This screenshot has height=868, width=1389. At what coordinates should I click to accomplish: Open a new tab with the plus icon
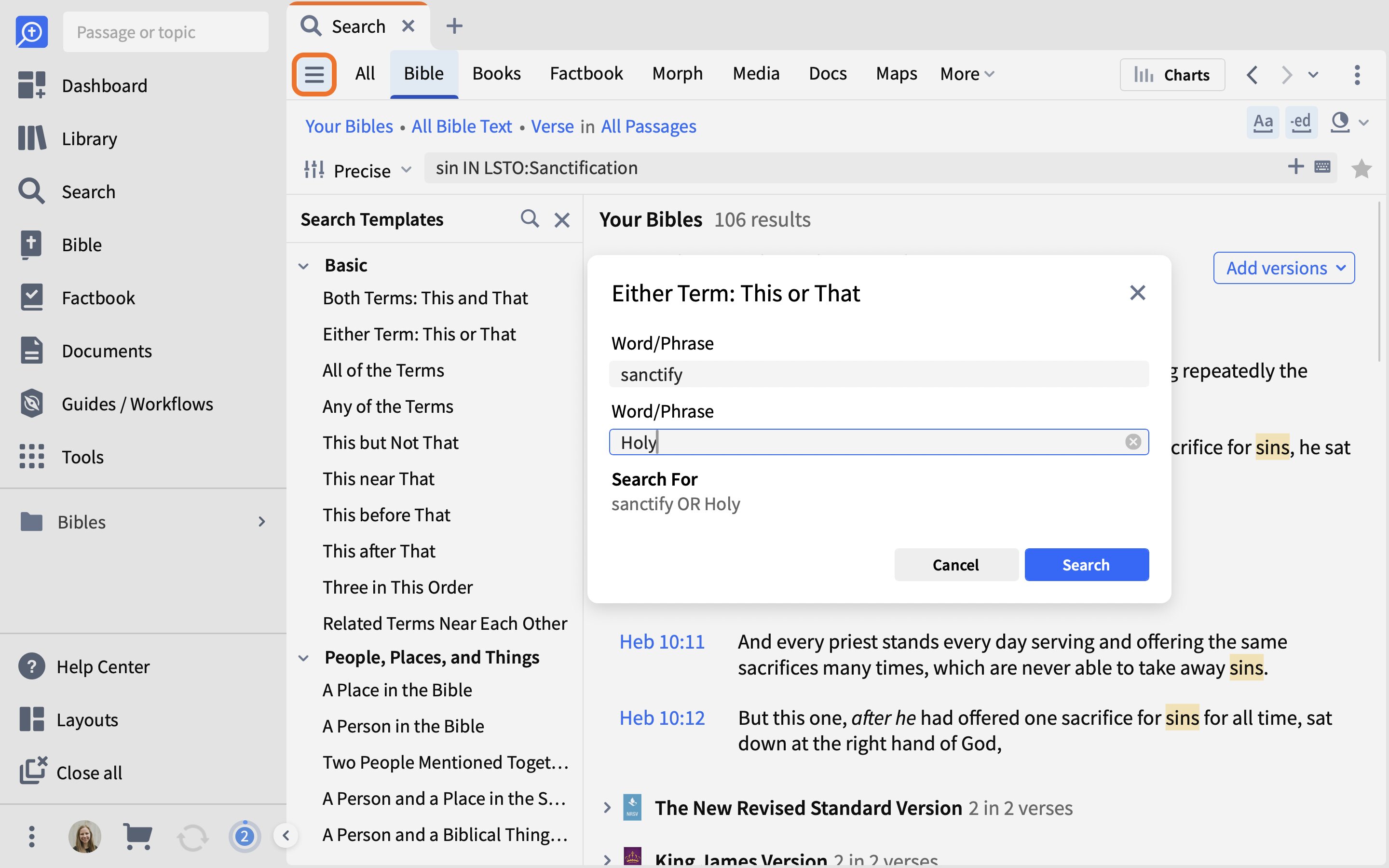click(x=454, y=26)
